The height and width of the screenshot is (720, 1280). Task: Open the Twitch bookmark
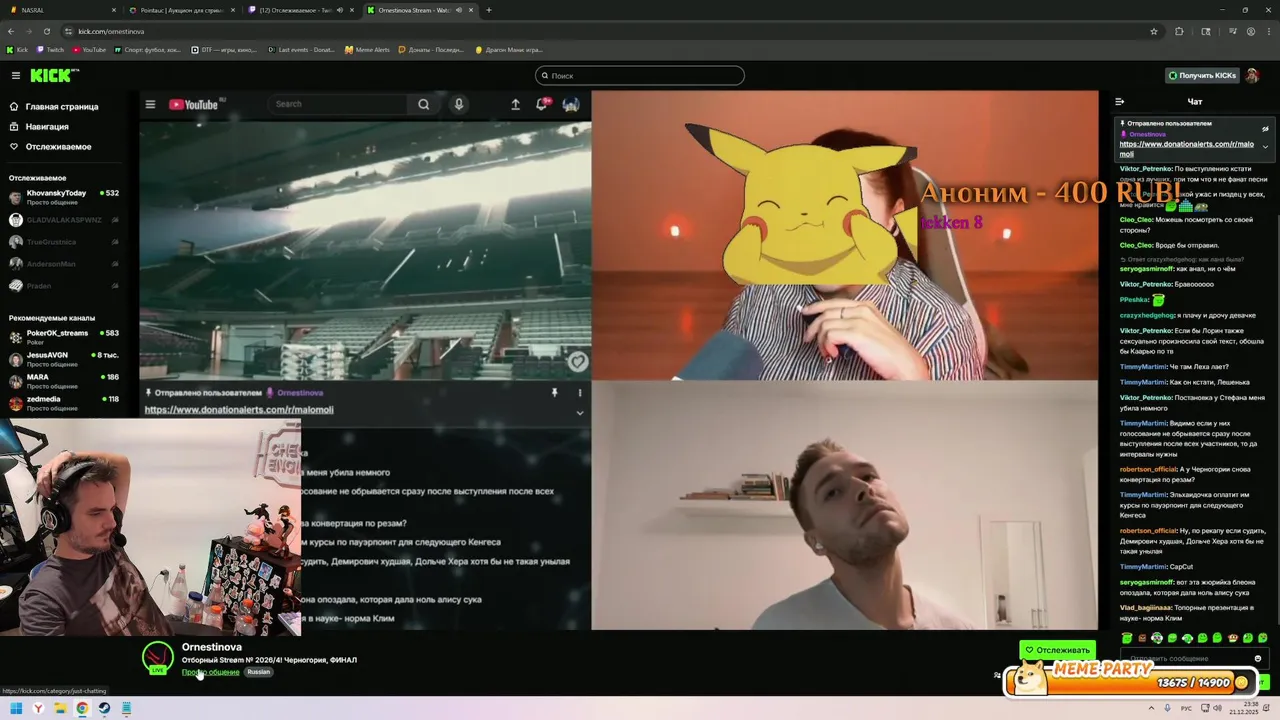click(50, 49)
